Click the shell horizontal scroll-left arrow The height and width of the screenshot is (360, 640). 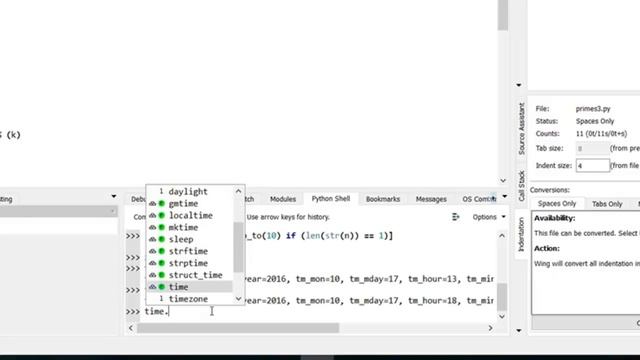[x=131, y=328]
